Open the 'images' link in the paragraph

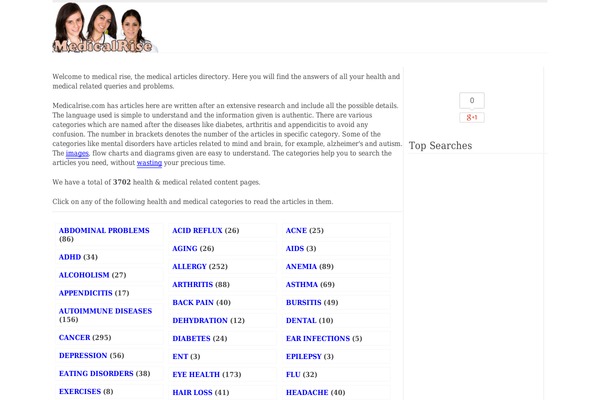click(77, 153)
